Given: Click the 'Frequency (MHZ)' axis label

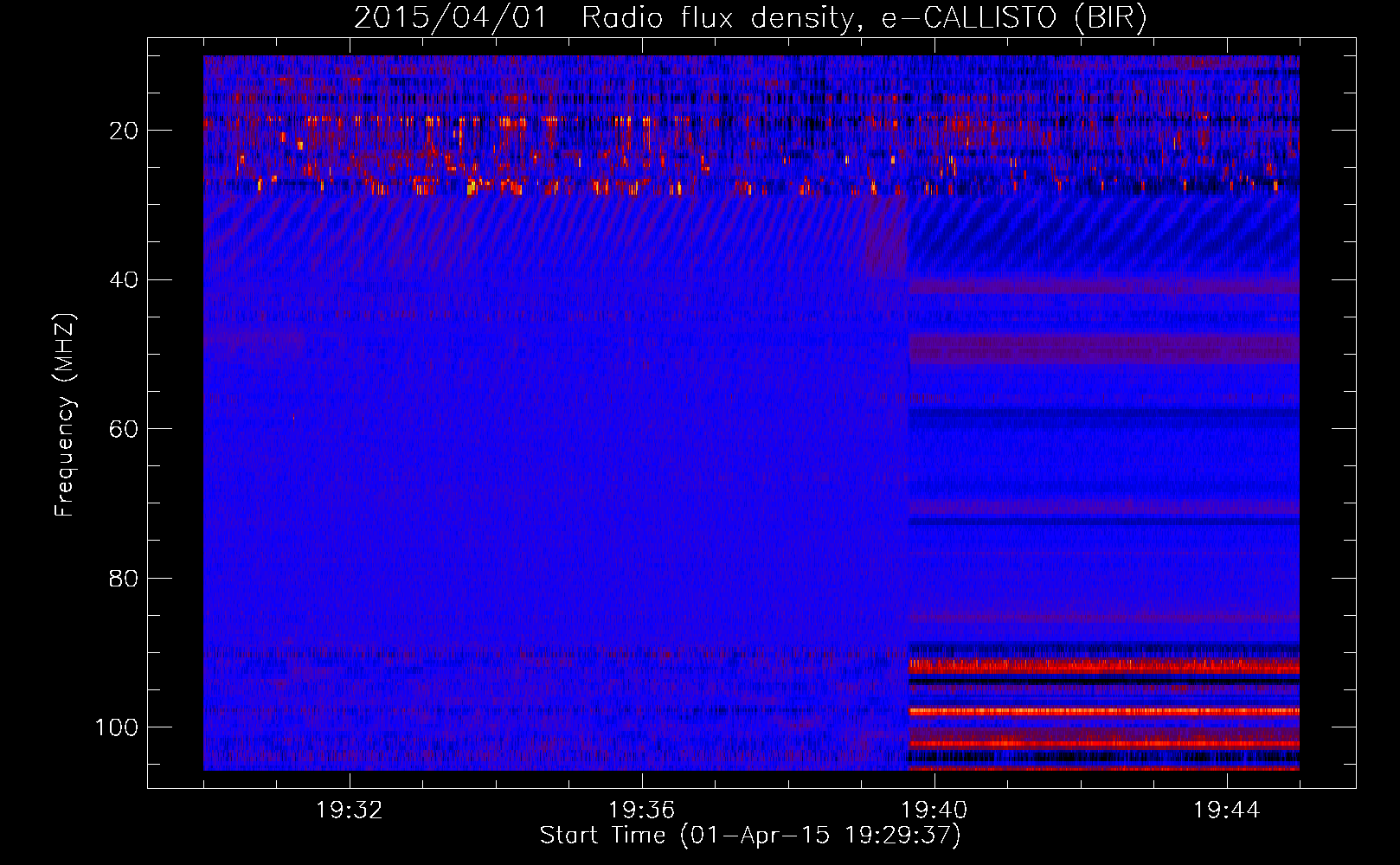Looking at the screenshot, I should tap(65, 414).
